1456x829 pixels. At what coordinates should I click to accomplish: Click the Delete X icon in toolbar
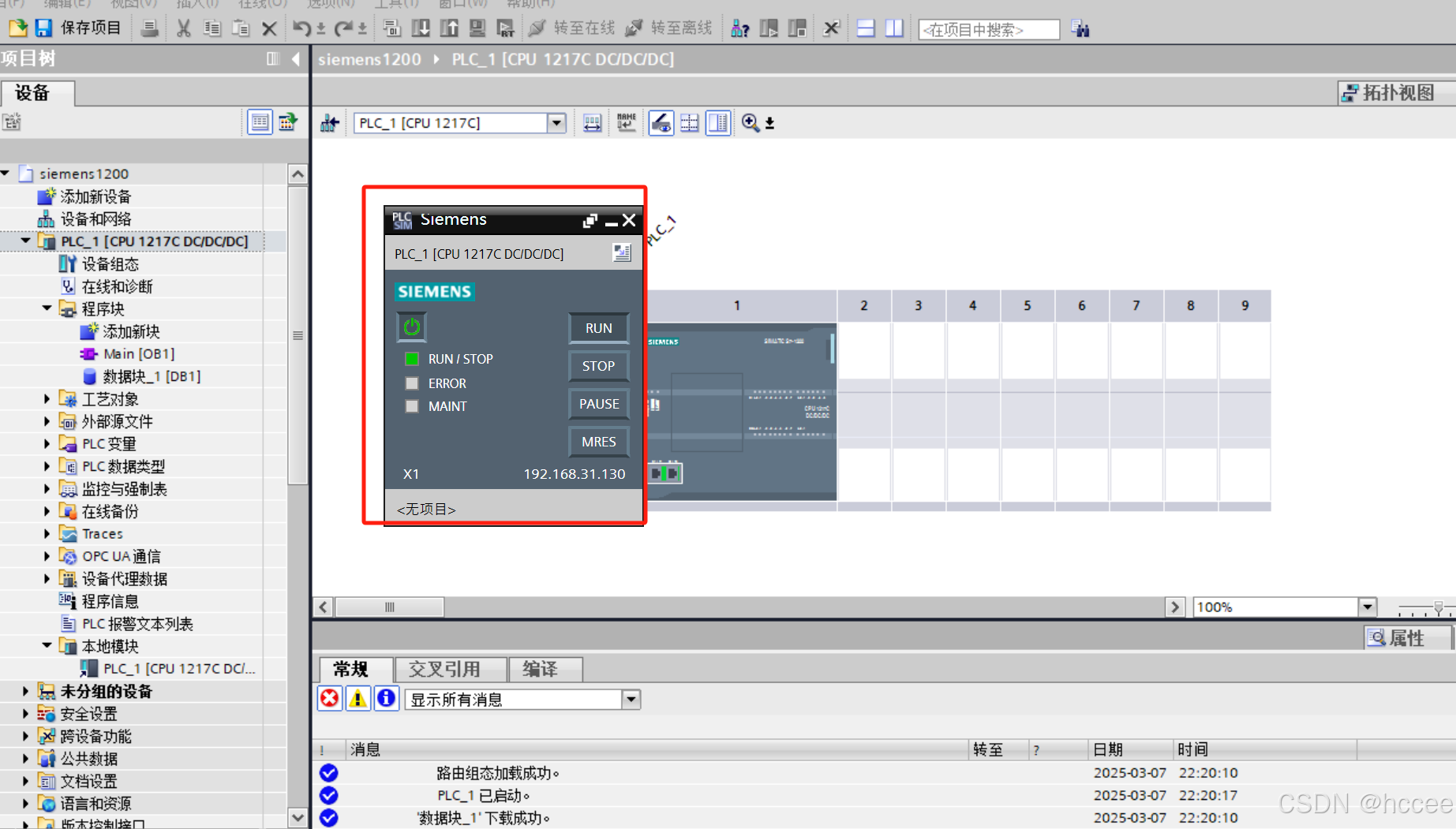point(269,28)
